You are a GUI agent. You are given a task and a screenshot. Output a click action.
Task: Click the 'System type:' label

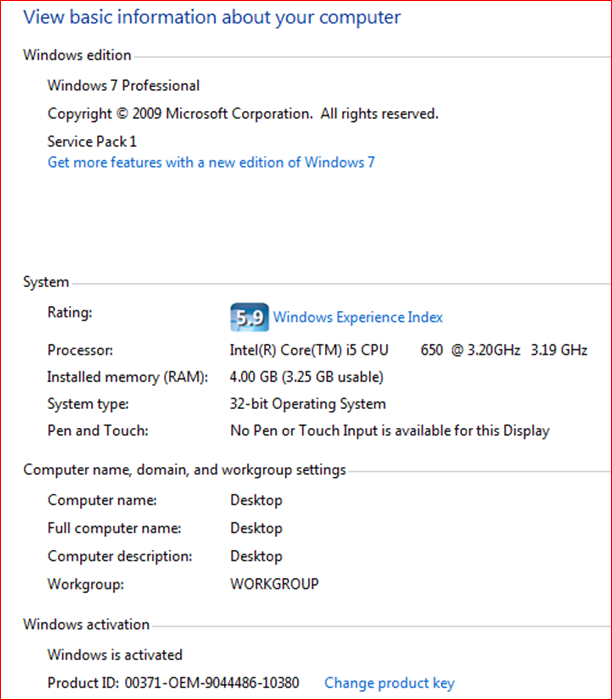[x=88, y=404]
